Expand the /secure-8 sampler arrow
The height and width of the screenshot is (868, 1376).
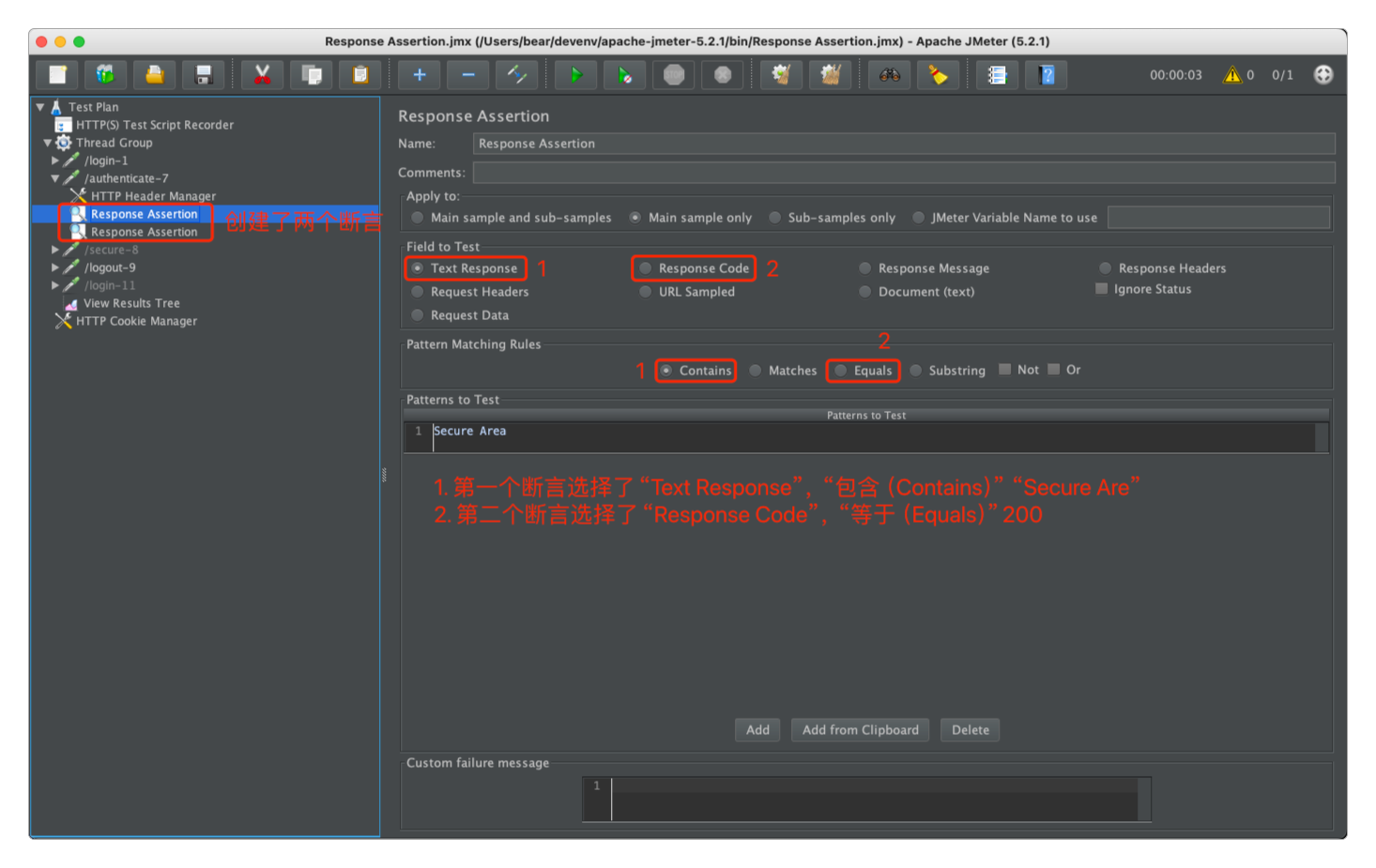point(54,250)
